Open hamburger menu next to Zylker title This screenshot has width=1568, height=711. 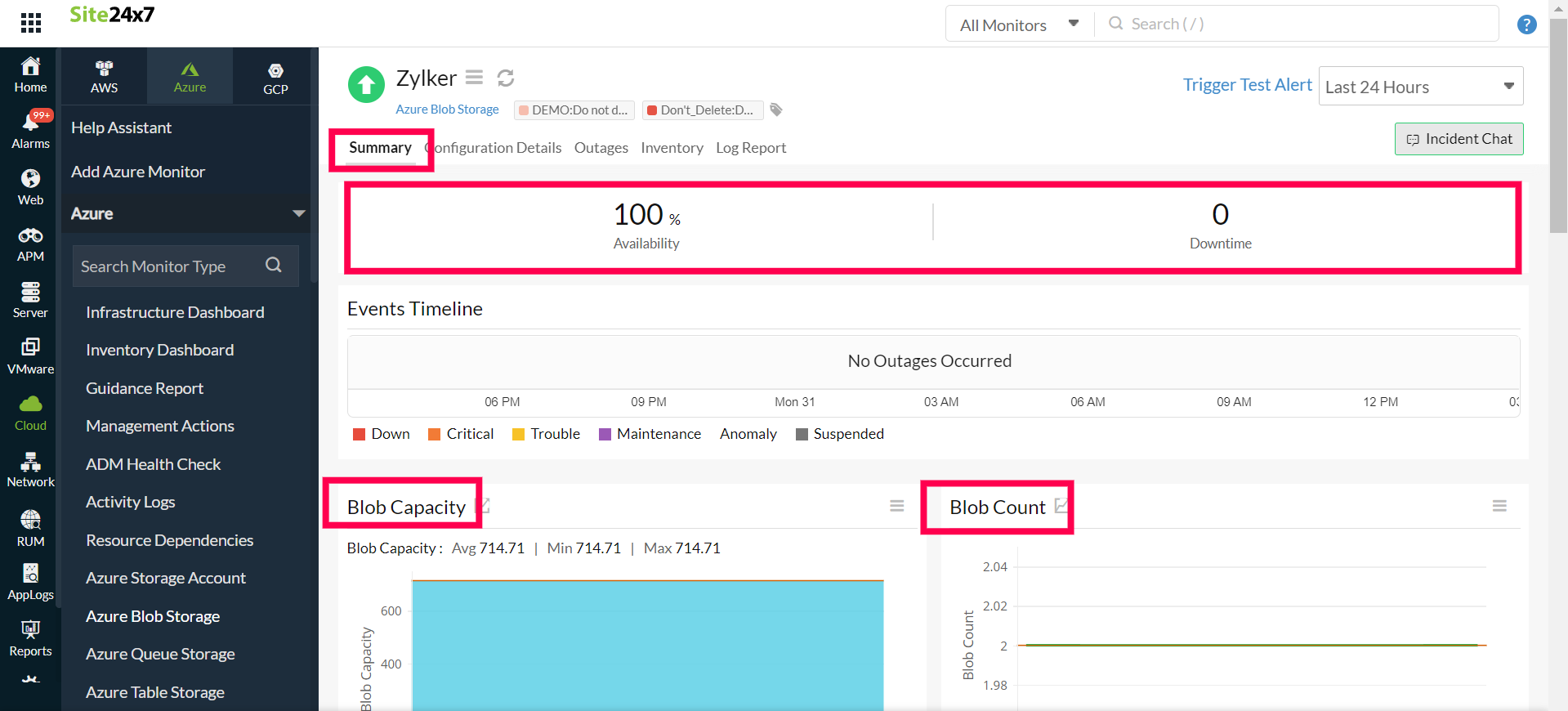[474, 78]
